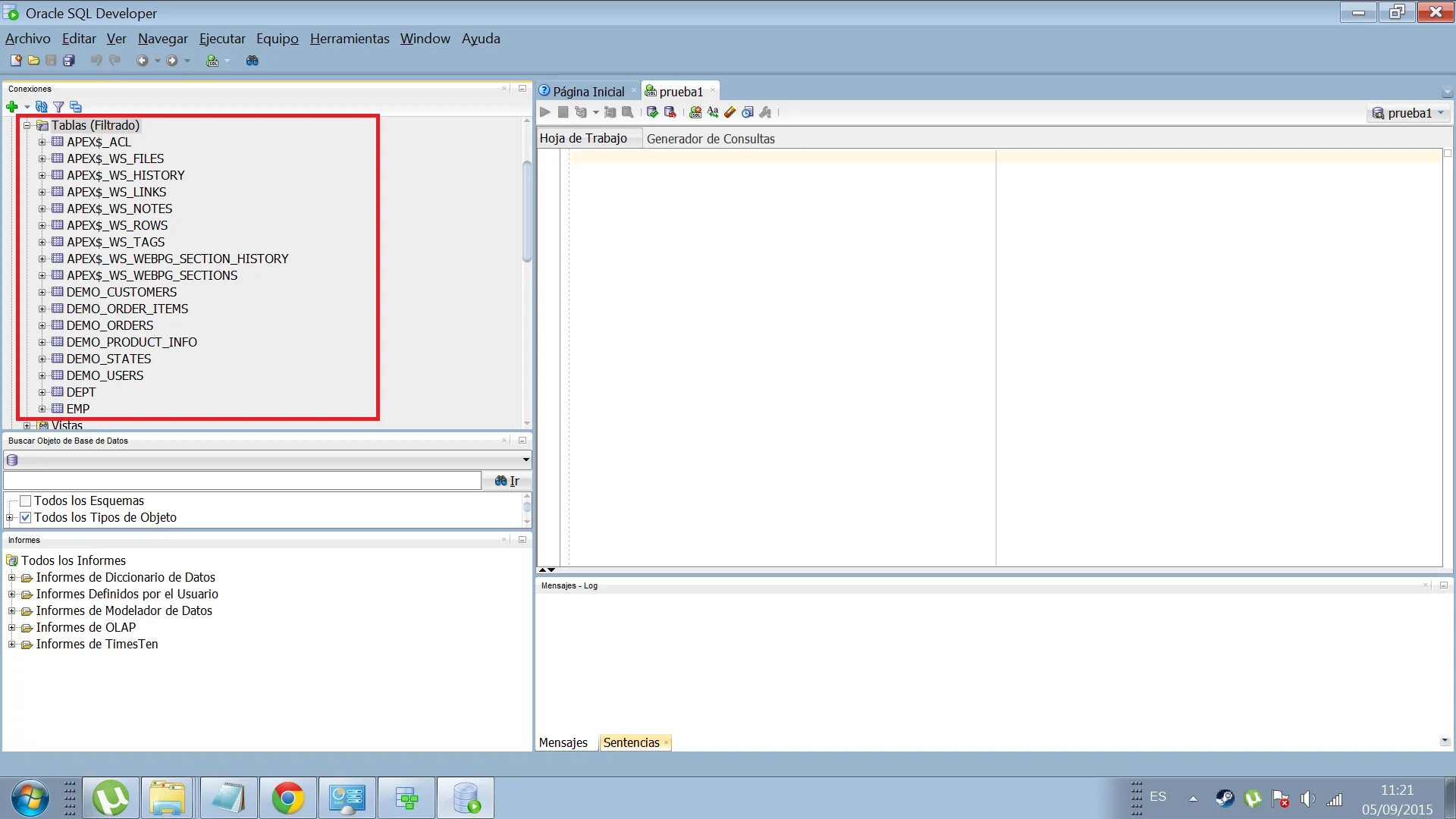Open SQL Worksheet icon in main toolbar
1456x819 pixels.
coord(212,61)
